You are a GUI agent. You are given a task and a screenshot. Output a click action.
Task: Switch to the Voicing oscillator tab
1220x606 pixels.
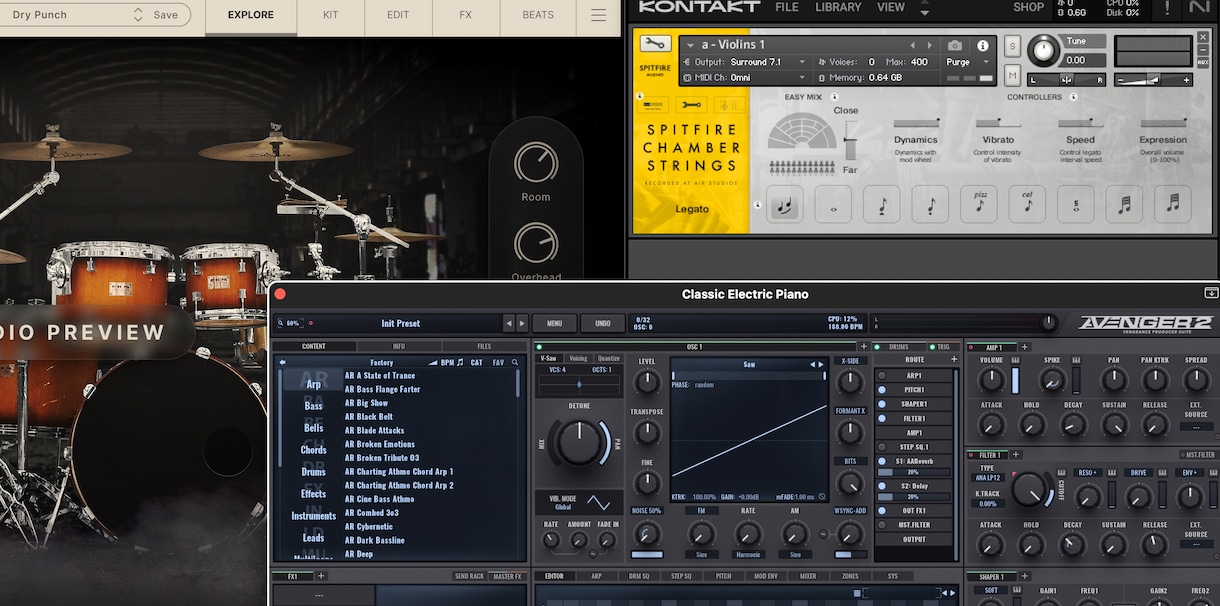(x=578, y=358)
